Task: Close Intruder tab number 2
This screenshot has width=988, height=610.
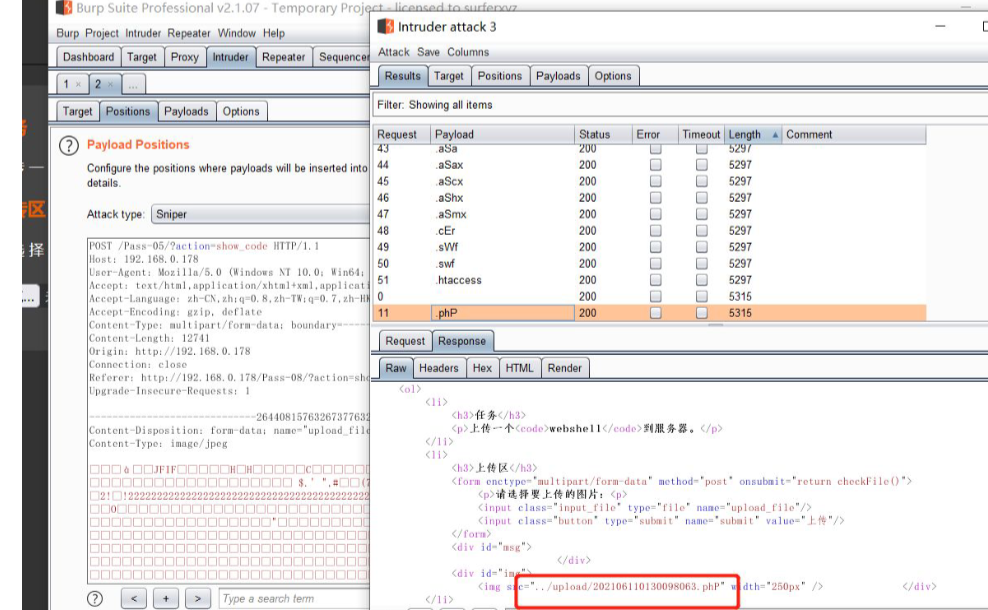Action: (x=110, y=84)
